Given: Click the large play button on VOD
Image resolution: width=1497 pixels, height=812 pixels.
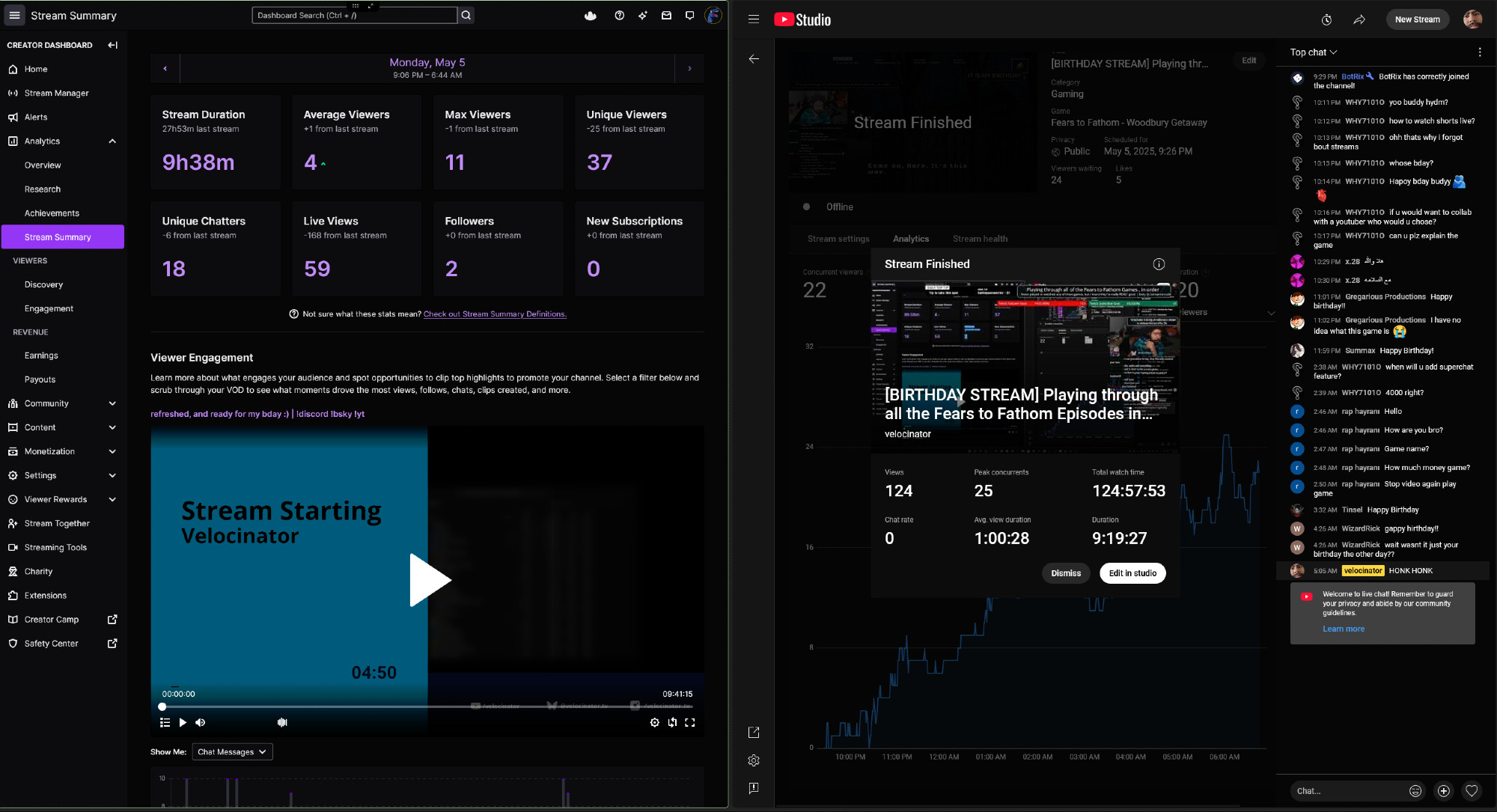Looking at the screenshot, I should point(429,579).
